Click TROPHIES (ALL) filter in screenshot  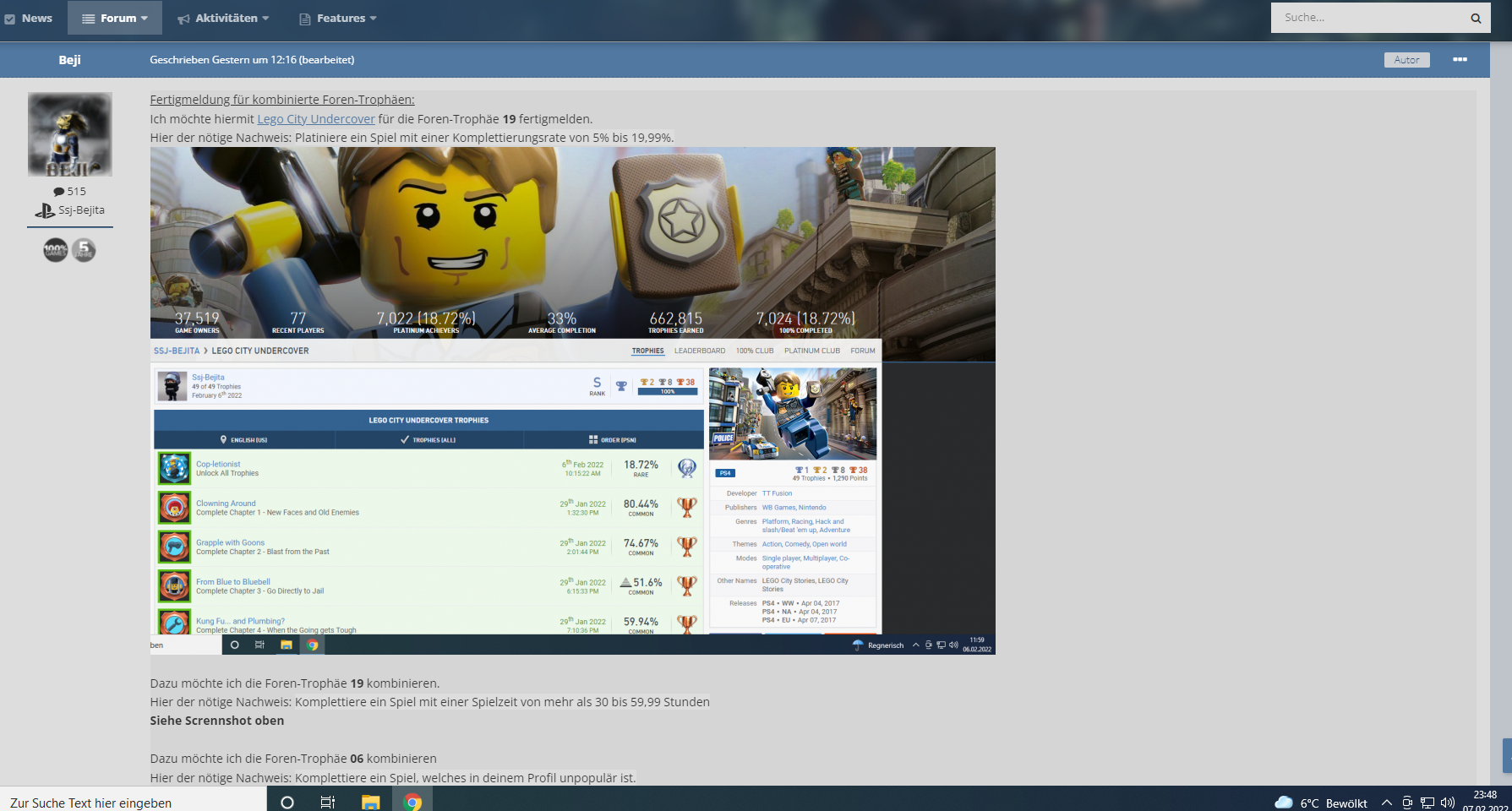coord(428,440)
